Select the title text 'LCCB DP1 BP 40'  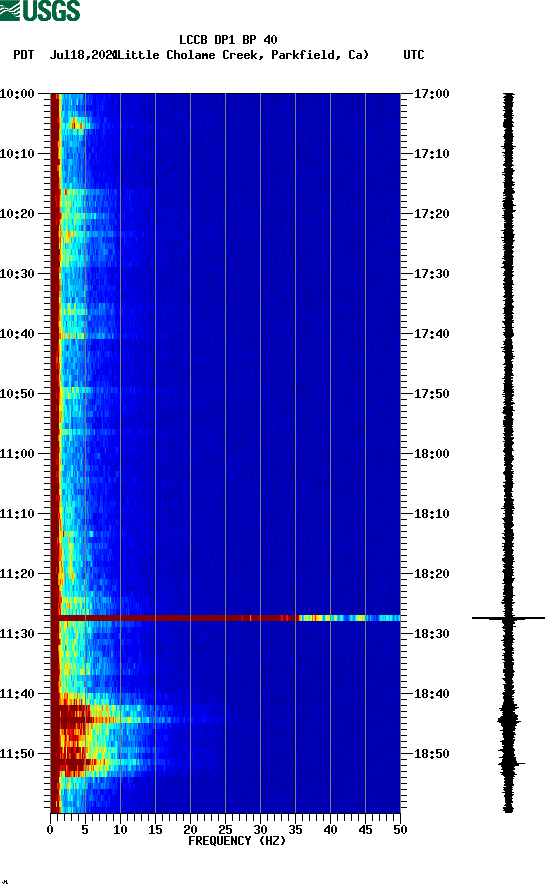228,40
